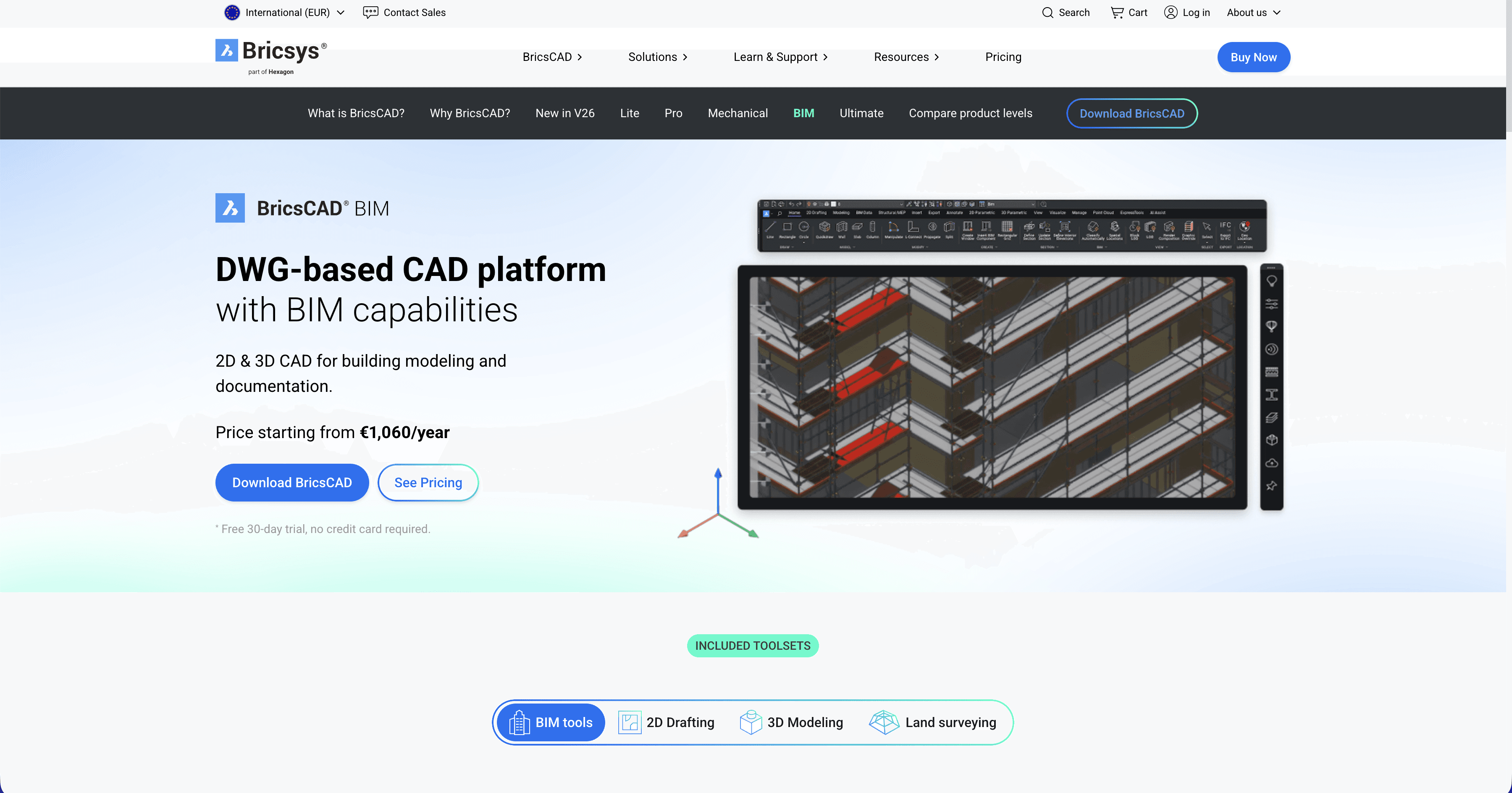Viewport: 1512px width, 793px height.
Task: Expand the BricsCAD navigation menu
Action: [x=552, y=57]
